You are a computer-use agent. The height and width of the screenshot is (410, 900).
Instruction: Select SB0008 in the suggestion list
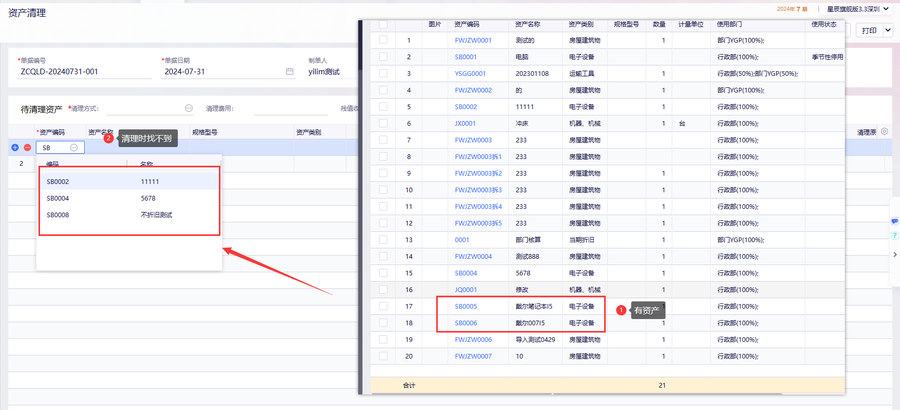tap(129, 215)
